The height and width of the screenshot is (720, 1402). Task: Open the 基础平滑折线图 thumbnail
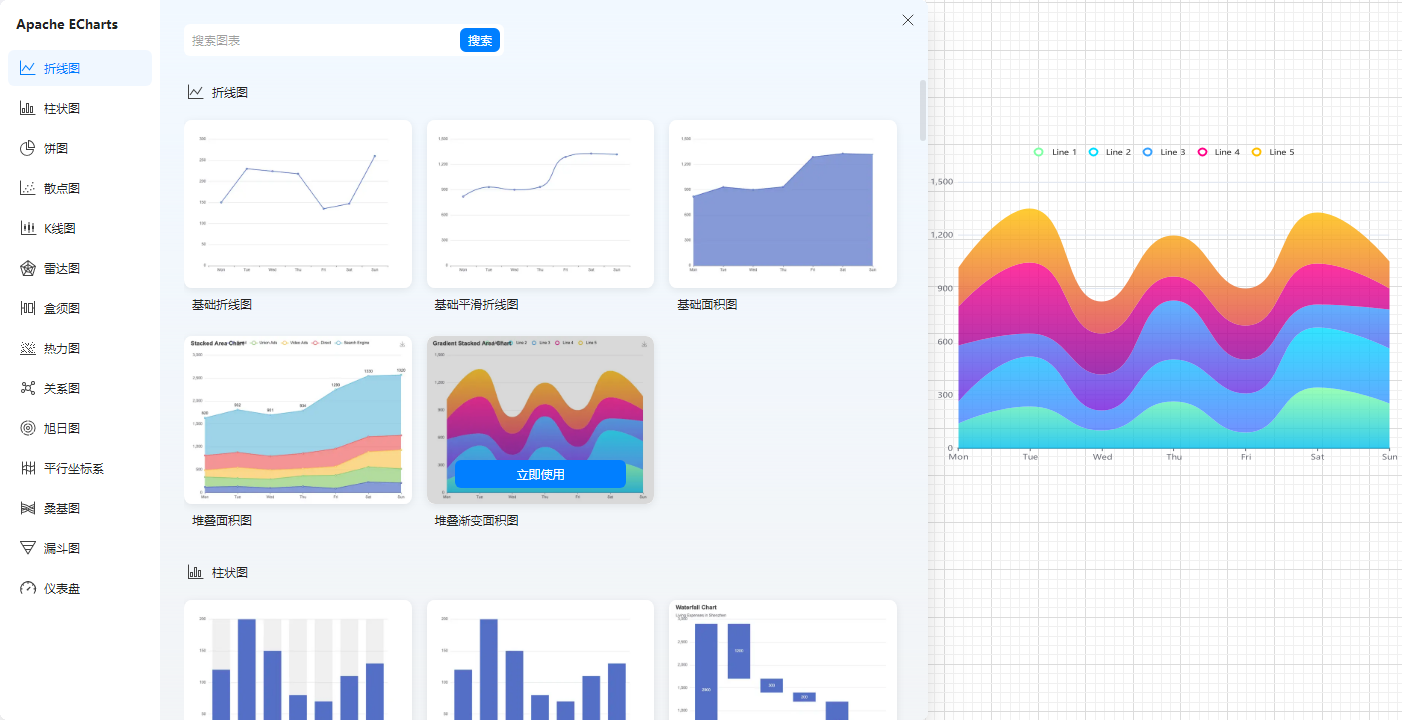click(x=540, y=204)
